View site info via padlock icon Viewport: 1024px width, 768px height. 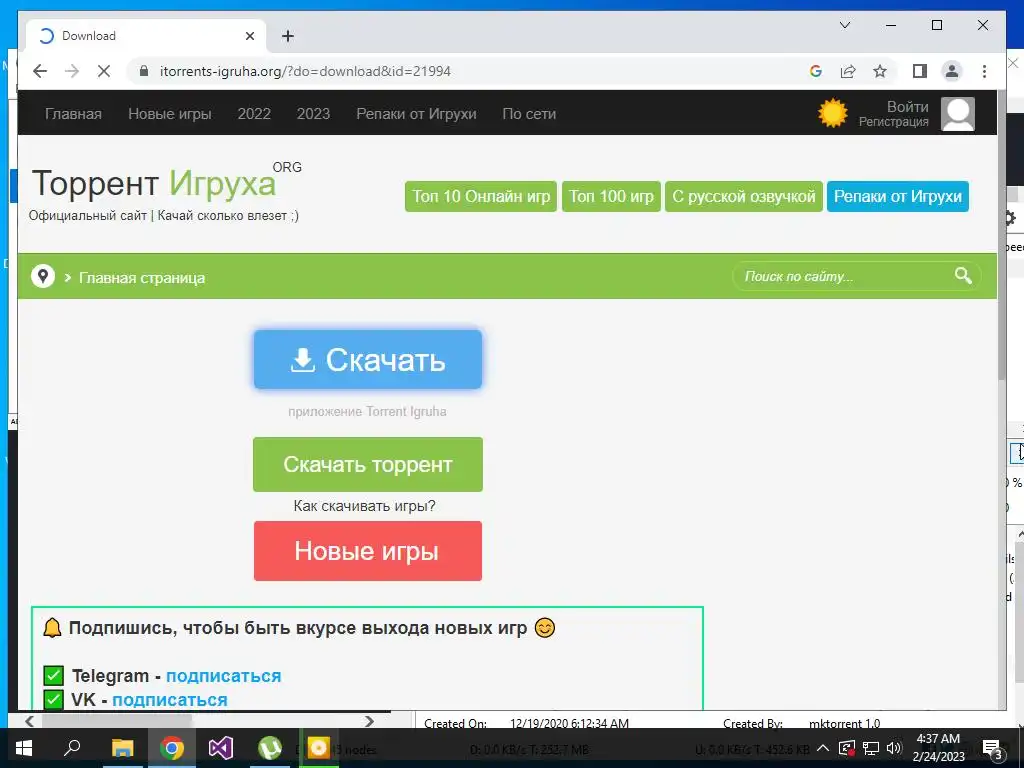tap(144, 71)
